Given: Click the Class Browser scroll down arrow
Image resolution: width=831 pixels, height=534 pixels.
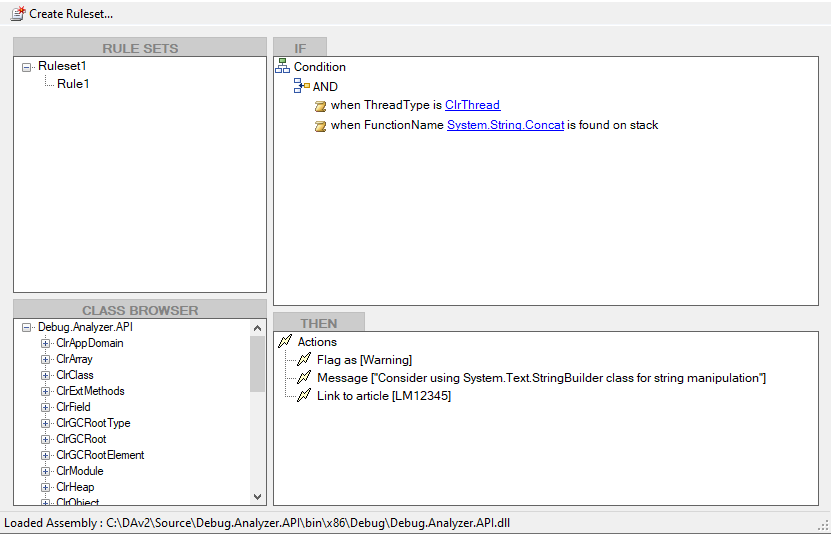Looking at the screenshot, I should 258,496.
